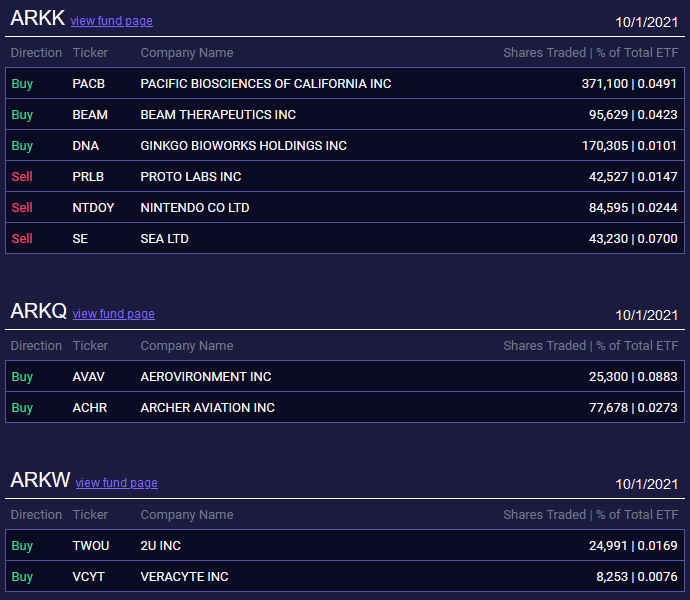Click the 84,595 | 0.0244 shares value
This screenshot has height=600, width=690.
(633, 207)
